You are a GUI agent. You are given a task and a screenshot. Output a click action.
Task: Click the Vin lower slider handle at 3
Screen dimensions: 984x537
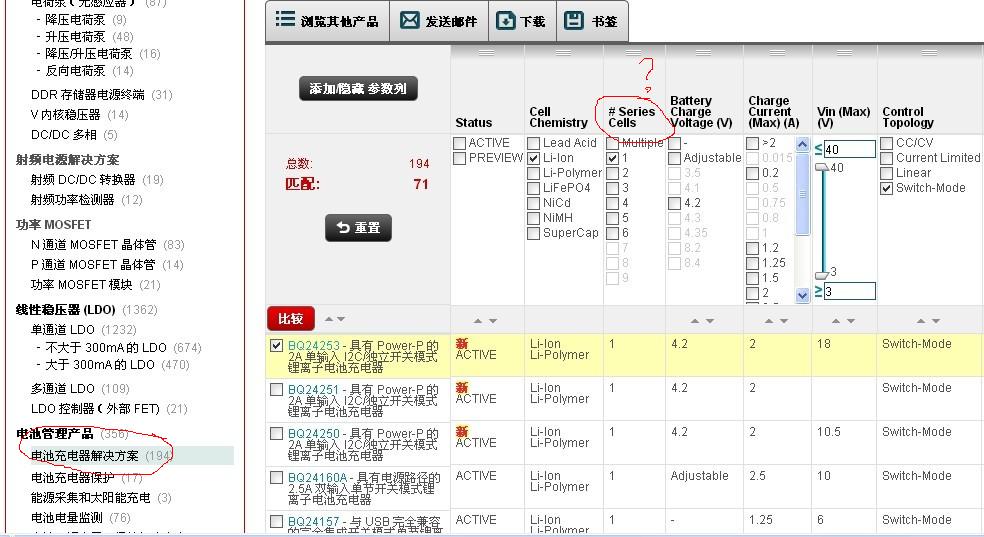click(x=821, y=275)
